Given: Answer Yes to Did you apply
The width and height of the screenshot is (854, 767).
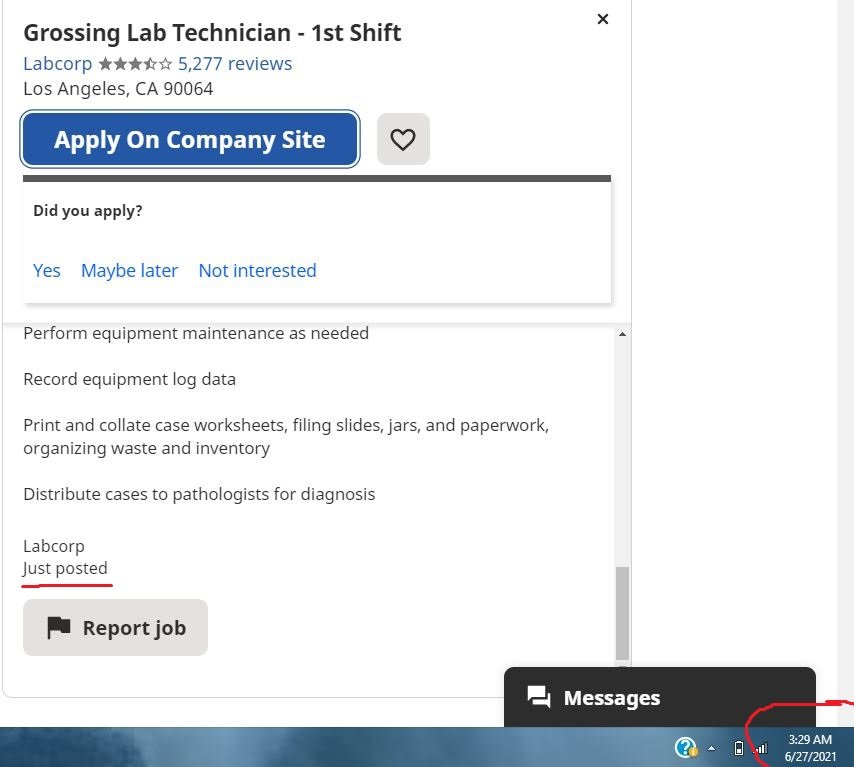Looking at the screenshot, I should pyautogui.click(x=47, y=270).
